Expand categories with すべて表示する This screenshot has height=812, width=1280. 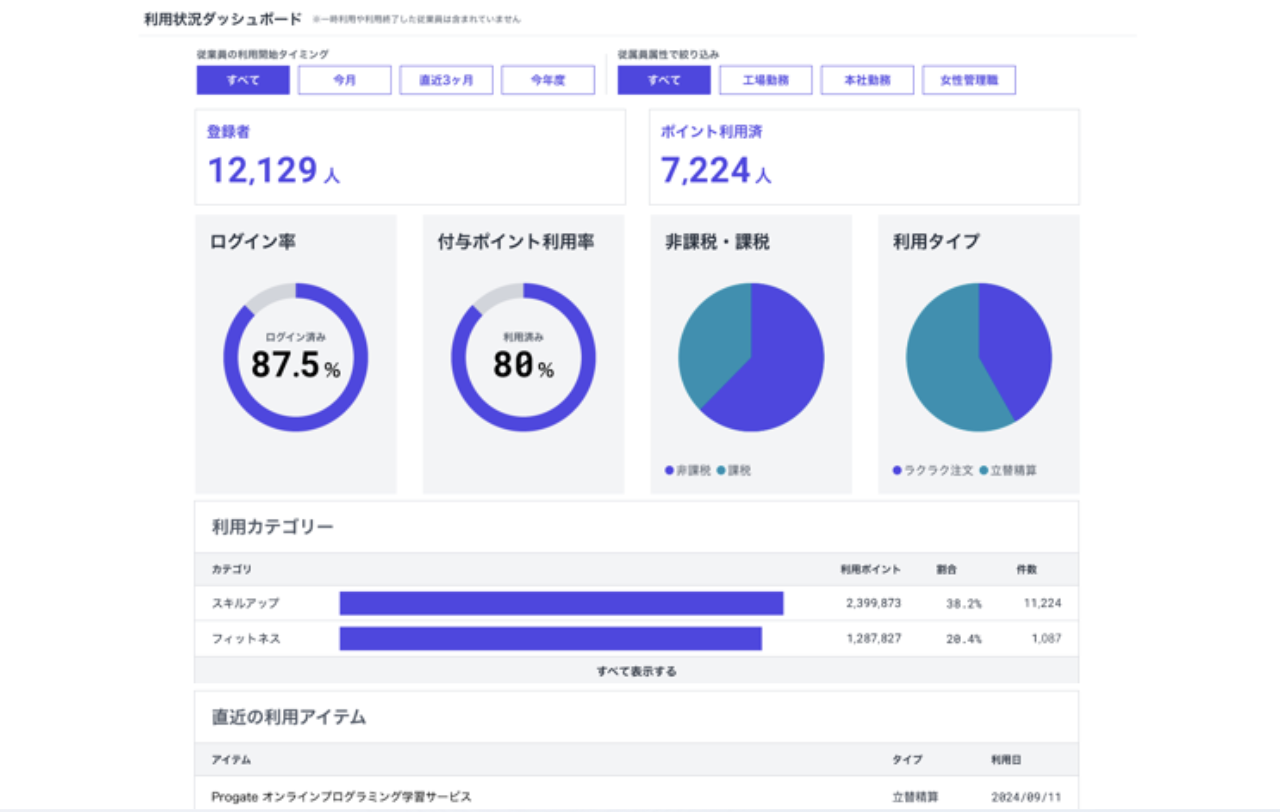636,671
